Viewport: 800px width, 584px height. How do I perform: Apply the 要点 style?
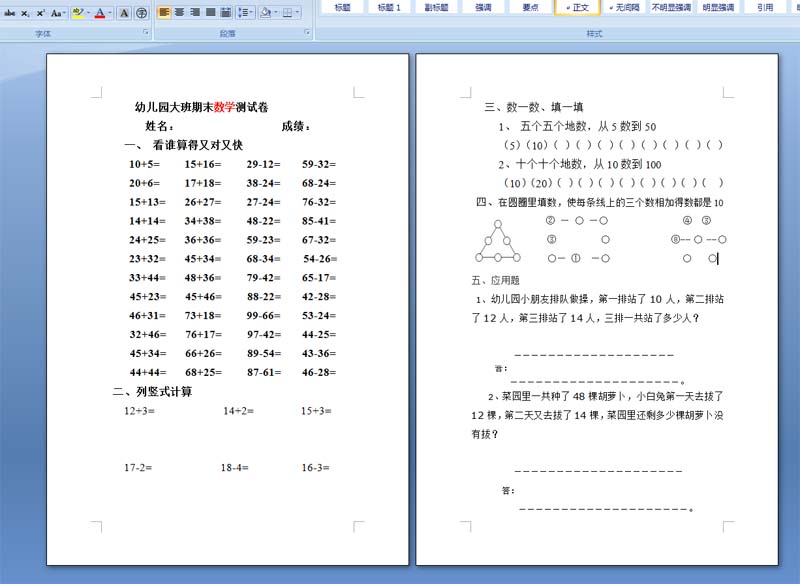tap(530, 7)
